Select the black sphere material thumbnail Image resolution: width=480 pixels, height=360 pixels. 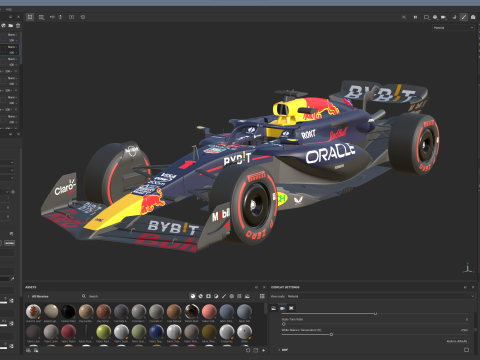(68, 311)
